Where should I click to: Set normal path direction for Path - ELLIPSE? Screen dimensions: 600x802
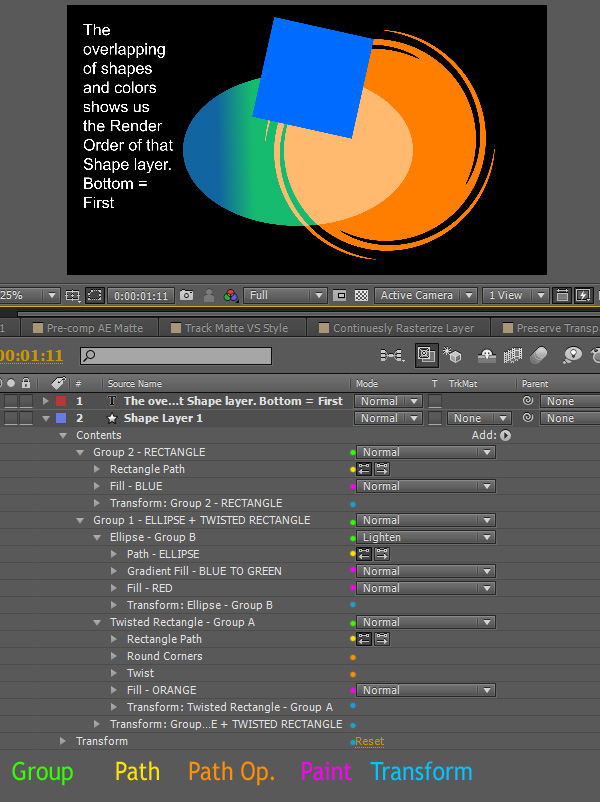pos(364,554)
